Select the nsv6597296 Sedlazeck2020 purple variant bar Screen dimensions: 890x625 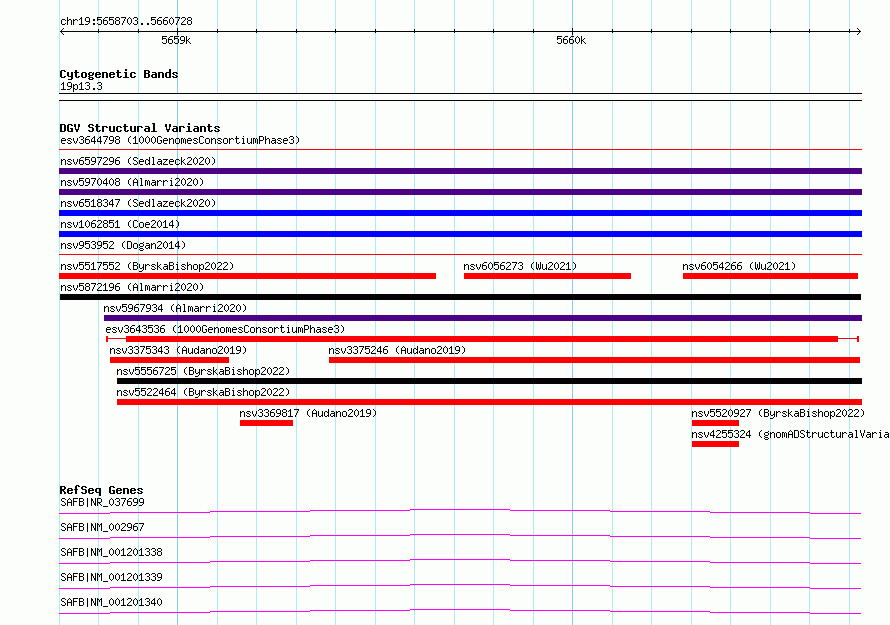tap(460, 171)
